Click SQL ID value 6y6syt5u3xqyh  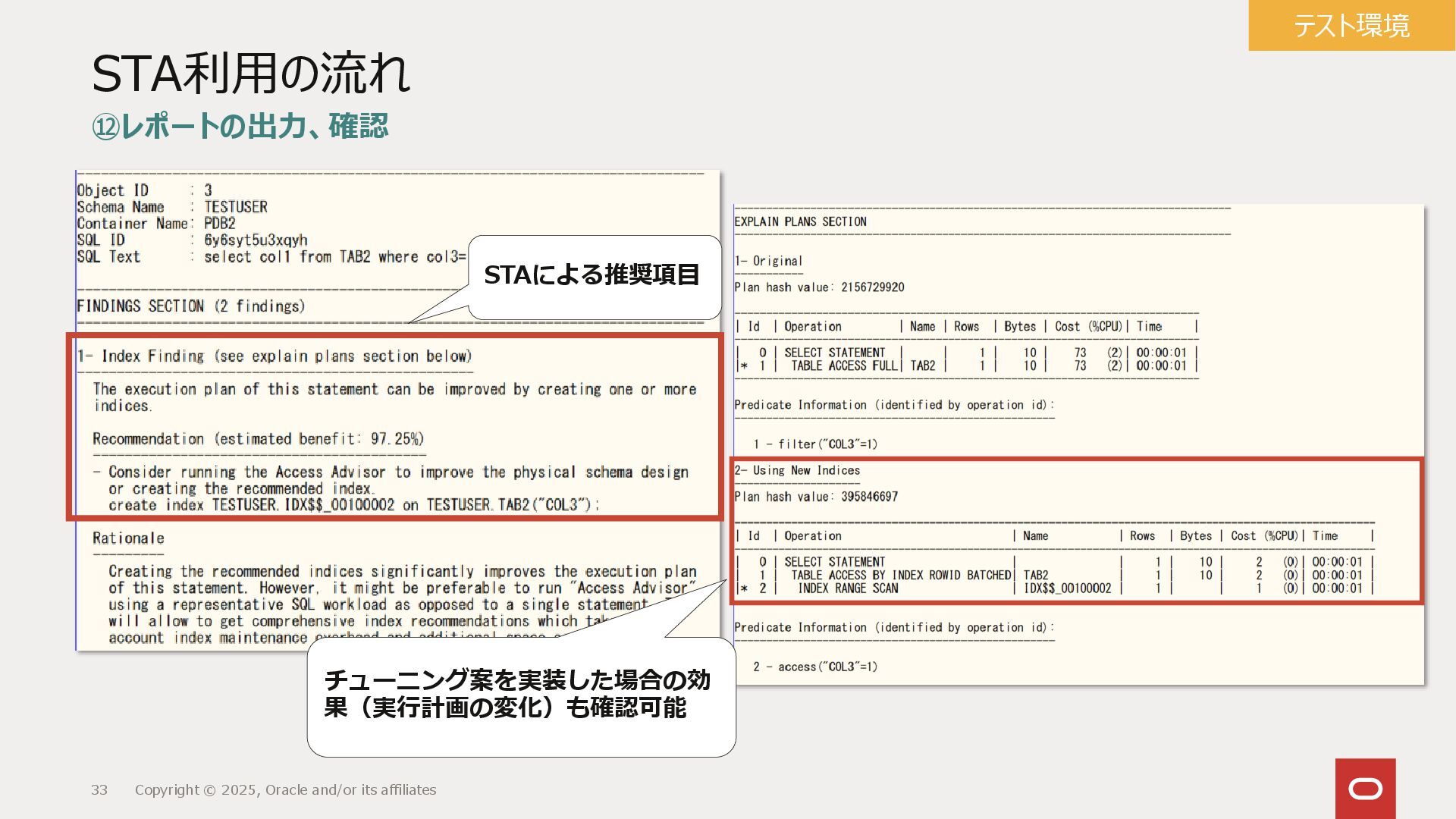pyautogui.click(x=256, y=240)
